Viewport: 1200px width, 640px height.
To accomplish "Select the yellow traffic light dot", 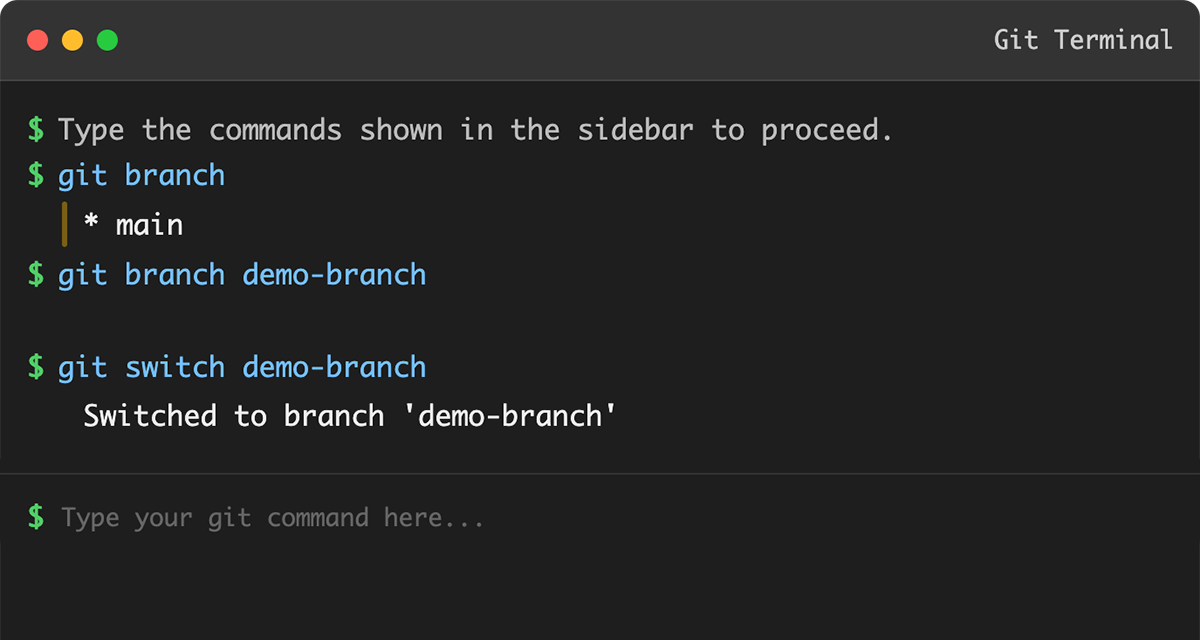I will click(x=72, y=39).
